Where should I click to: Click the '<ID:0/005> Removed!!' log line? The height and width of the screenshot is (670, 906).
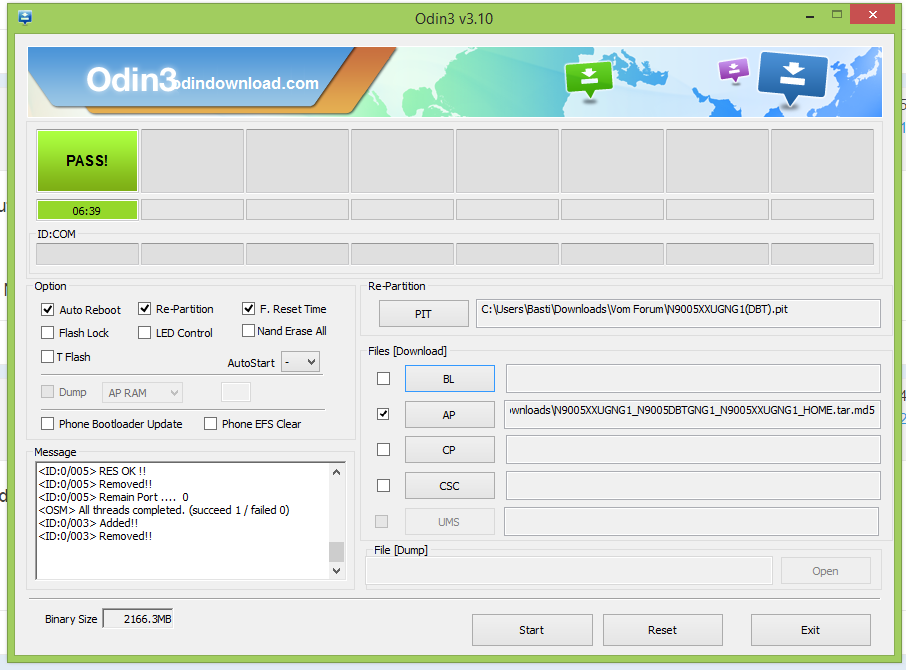pyautogui.click(x=95, y=484)
